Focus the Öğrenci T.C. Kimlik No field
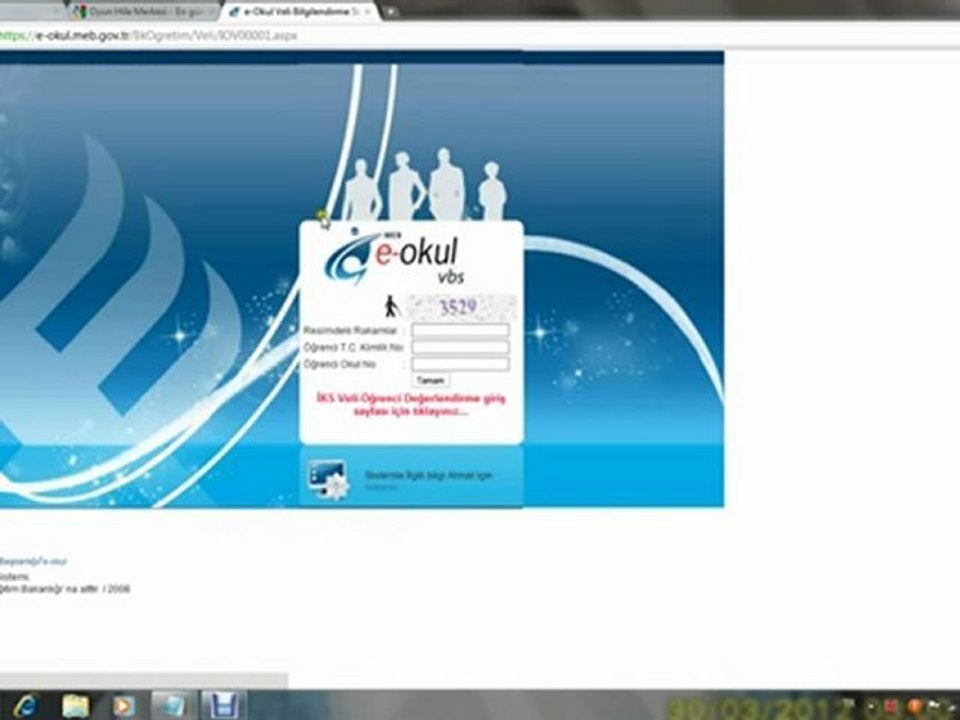This screenshot has width=960, height=720. 460,347
